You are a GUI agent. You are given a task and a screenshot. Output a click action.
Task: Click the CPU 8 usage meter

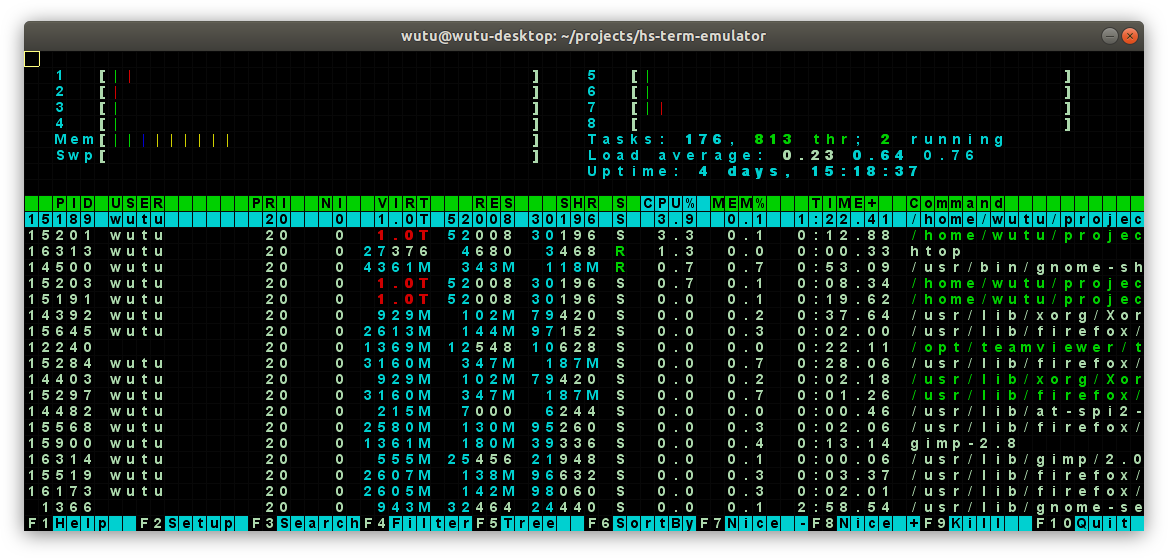point(830,124)
